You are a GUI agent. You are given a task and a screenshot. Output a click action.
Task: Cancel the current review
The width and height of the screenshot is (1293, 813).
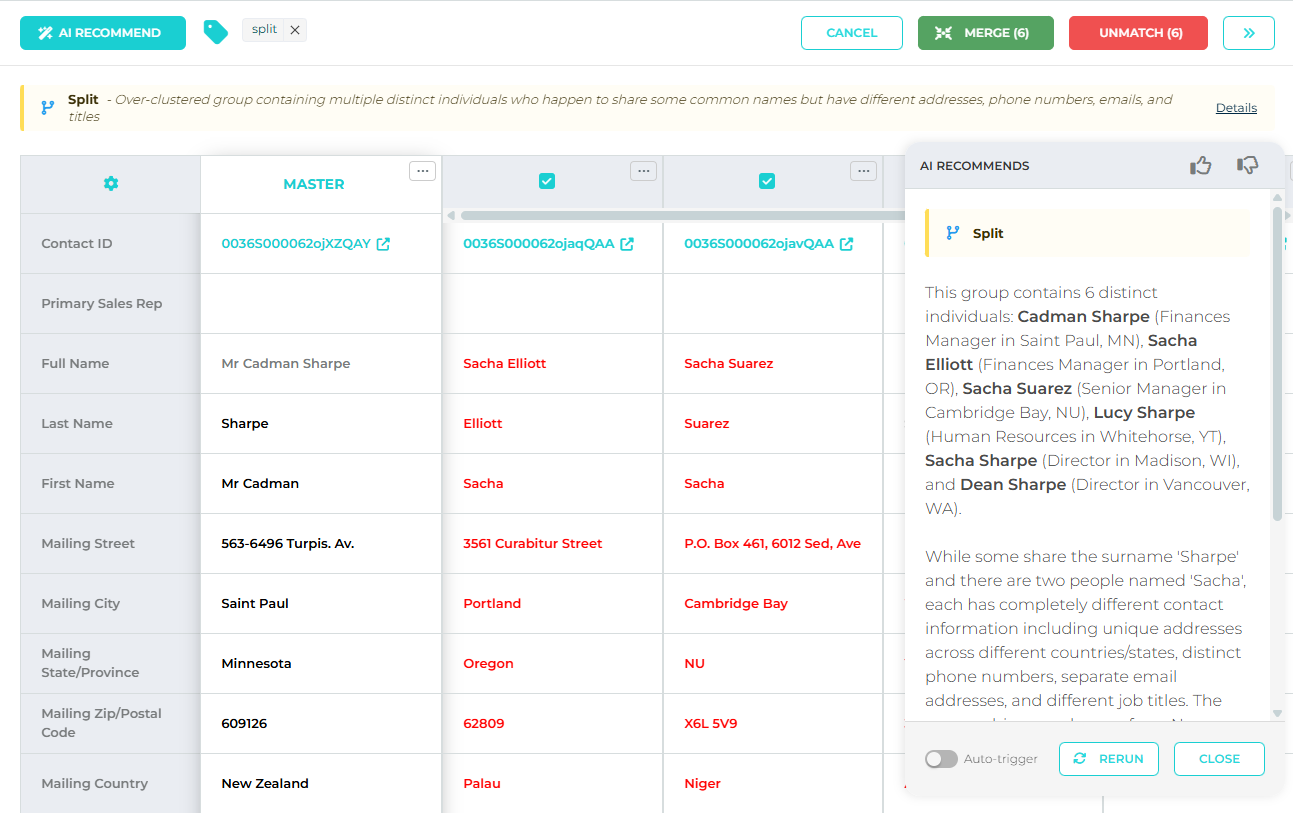(x=852, y=33)
